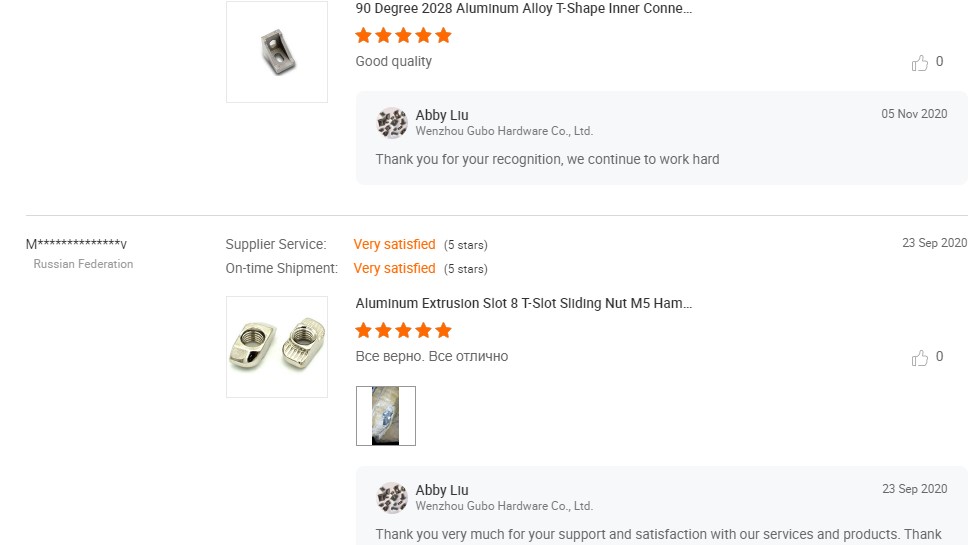Click Wenzhou Gubo Hardware Co. in the 23 Sep reply
Screen dimensions: 969x545
504,506
